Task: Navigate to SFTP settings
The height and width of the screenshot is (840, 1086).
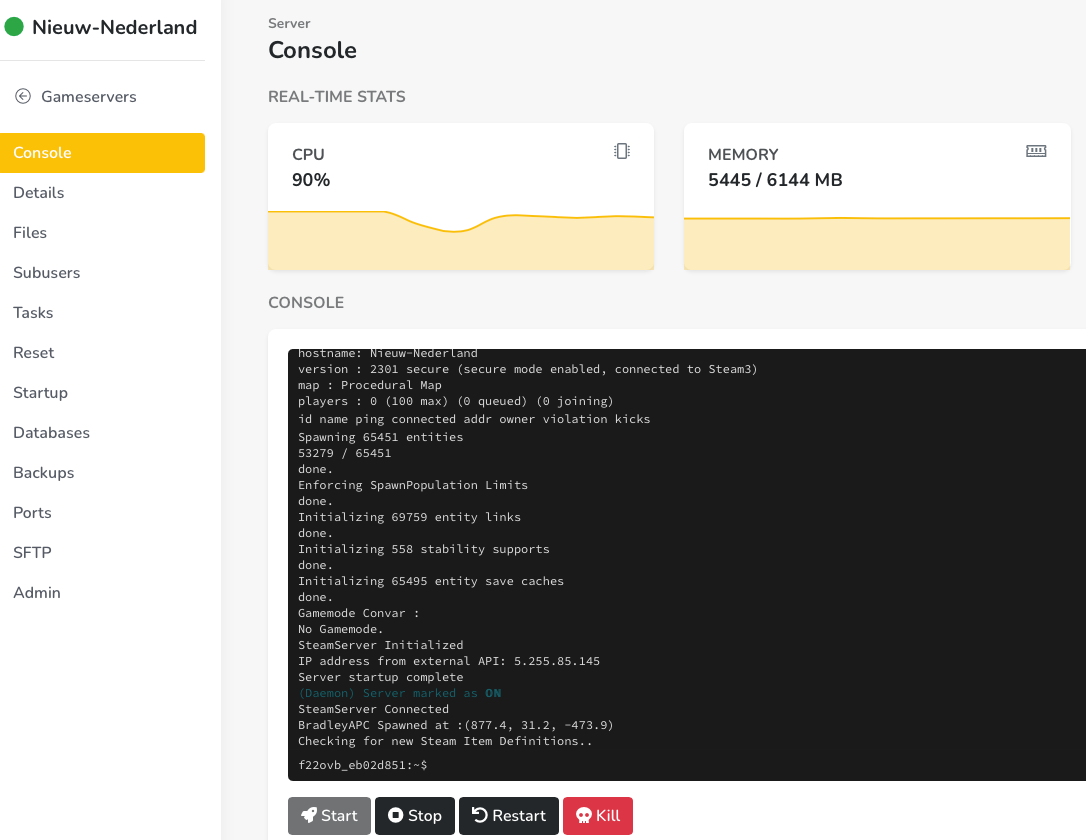Action: pyautogui.click(x=32, y=553)
